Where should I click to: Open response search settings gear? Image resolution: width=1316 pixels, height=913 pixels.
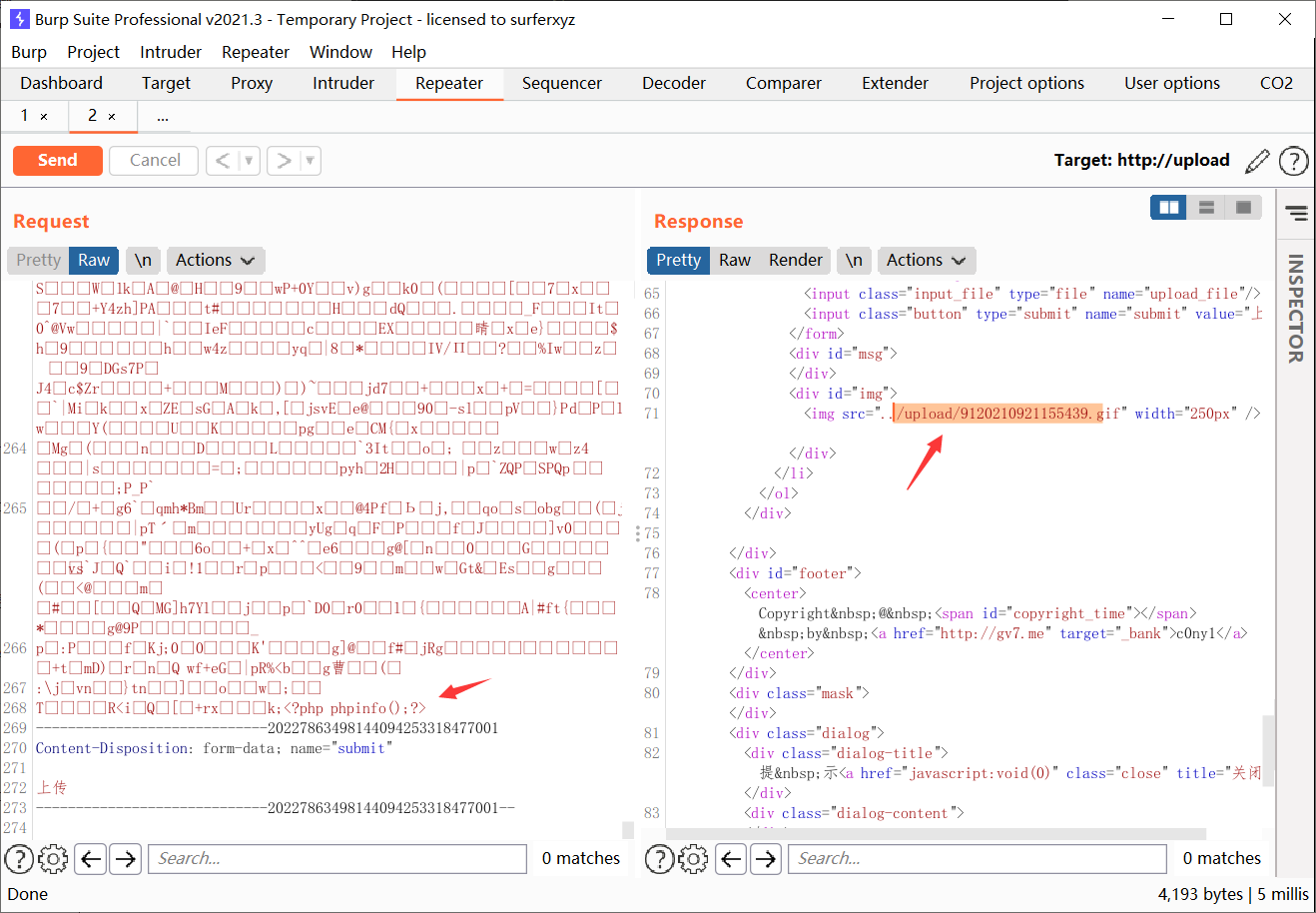coord(694,858)
